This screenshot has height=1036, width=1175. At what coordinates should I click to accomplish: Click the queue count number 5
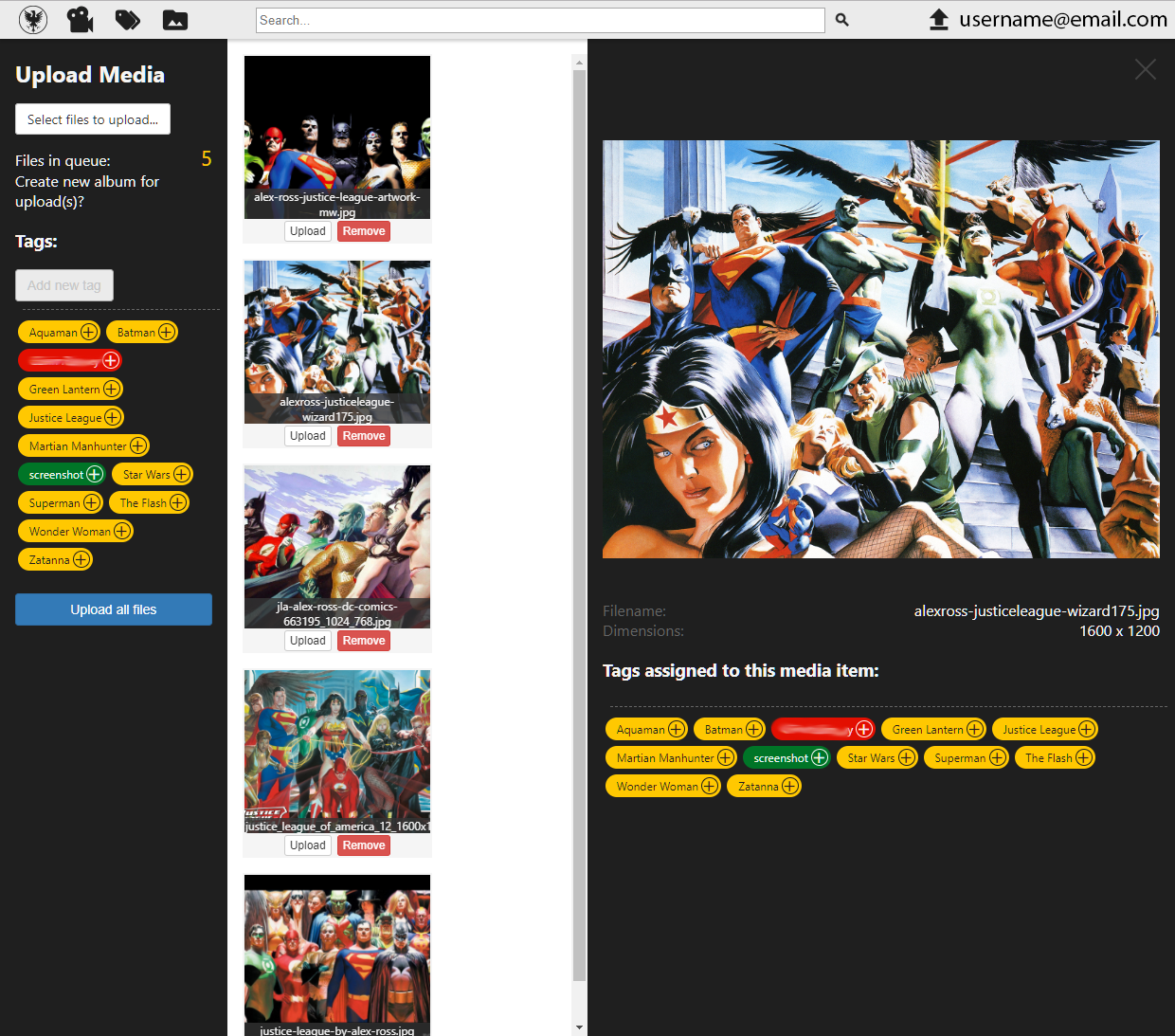(x=207, y=158)
